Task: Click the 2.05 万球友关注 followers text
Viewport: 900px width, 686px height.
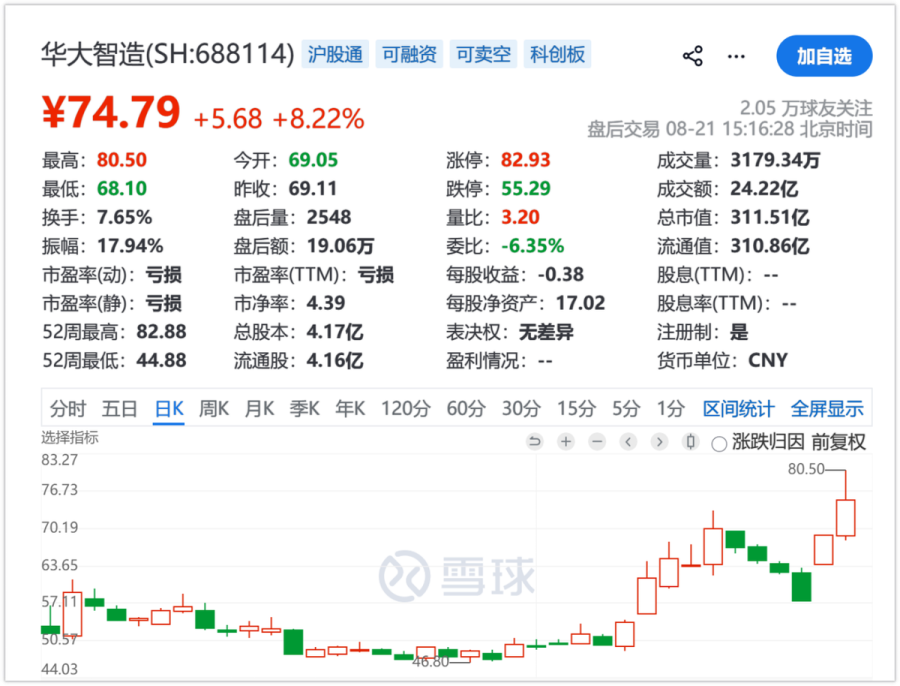Action: [806, 108]
